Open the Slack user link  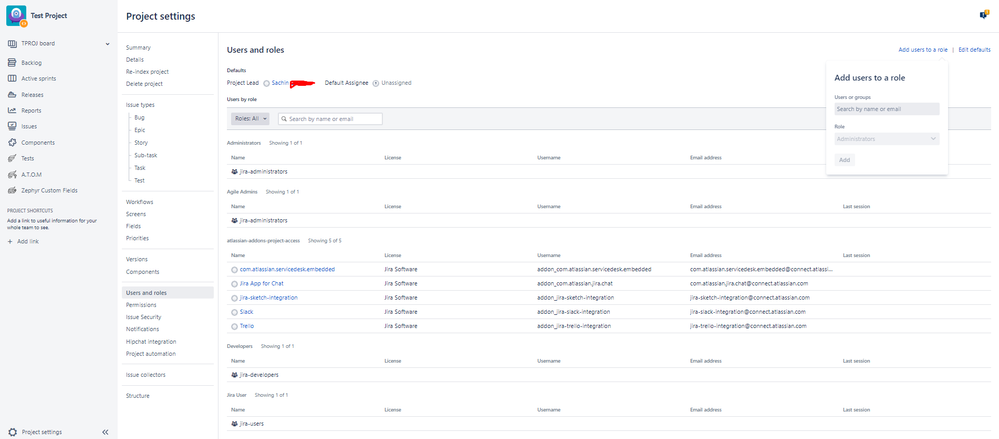[x=247, y=312]
